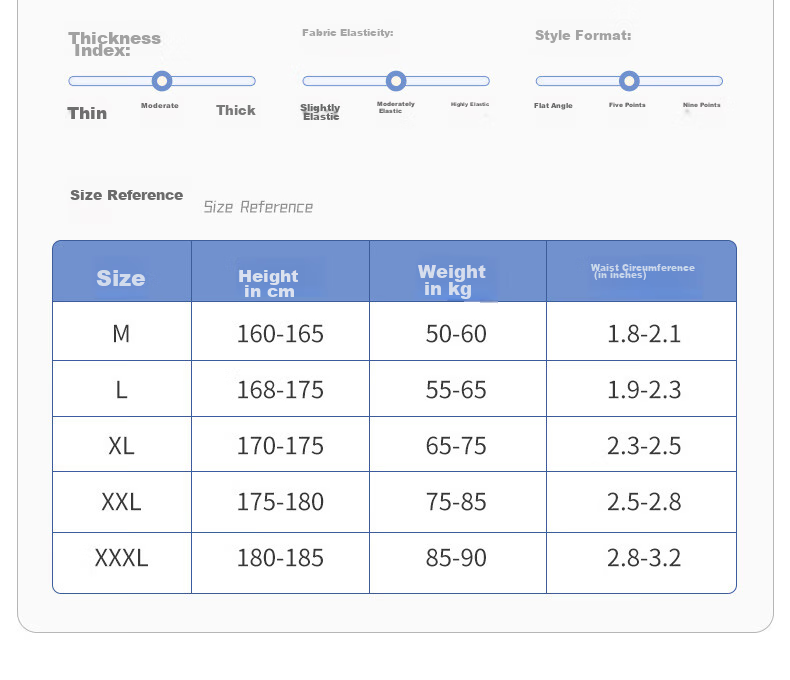Click the 'Flat Angle' label
Image resolution: width=790 pixels, height=680 pixels.
553,105
